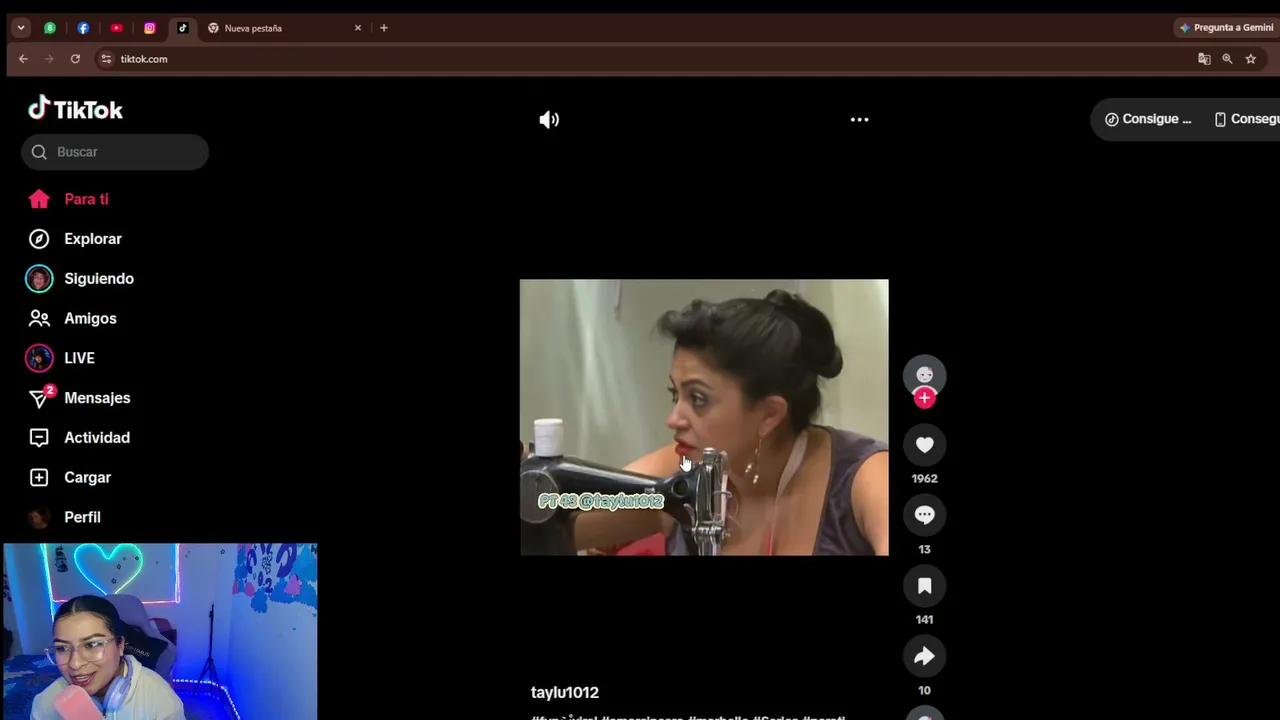Image resolution: width=1280 pixels, height=720 pixels.
Task: Open the comments with the speech bubble icon
Action: [924, 515]
